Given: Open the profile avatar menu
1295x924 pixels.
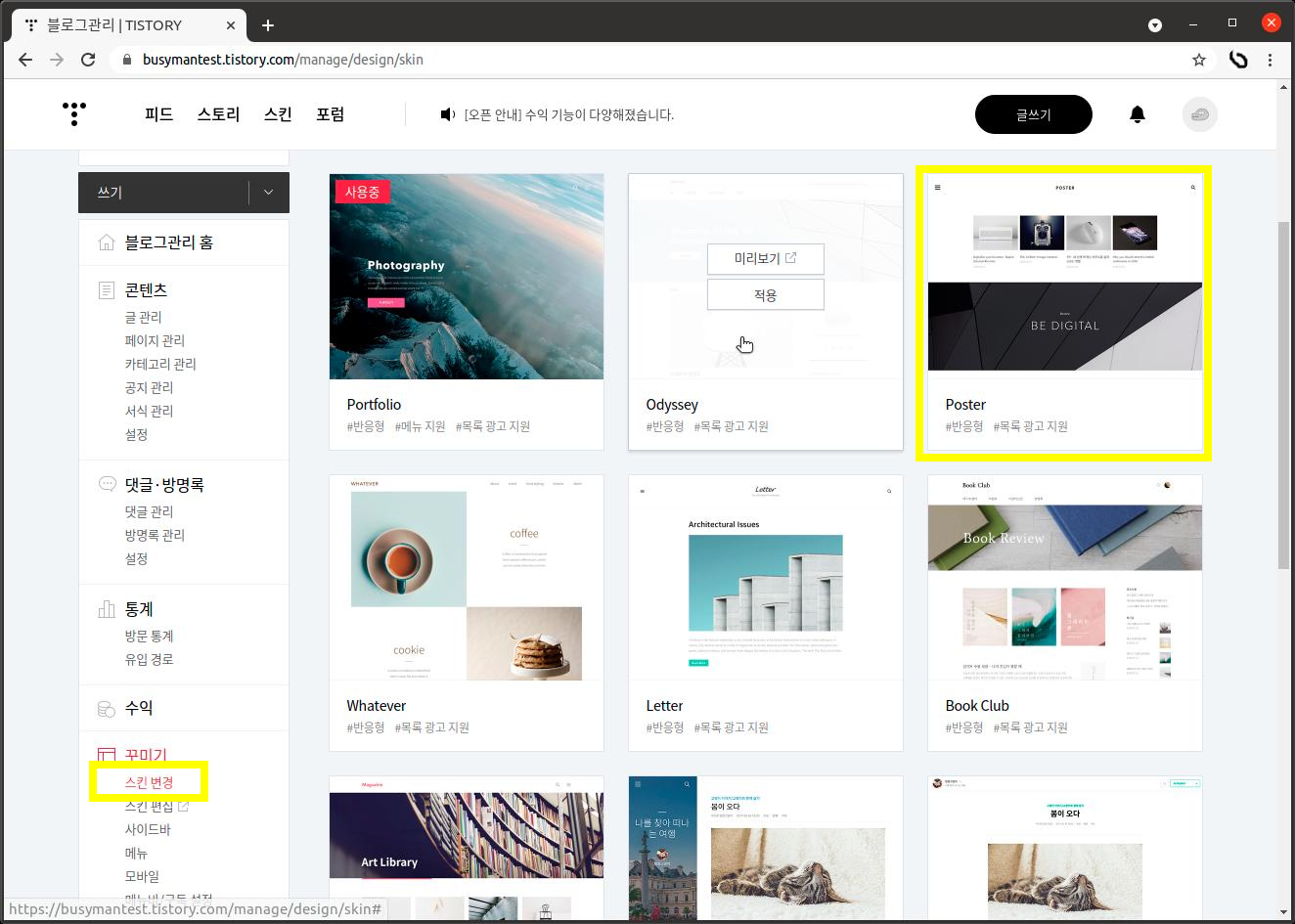Looking at the screenshot, I should 1200,114.
